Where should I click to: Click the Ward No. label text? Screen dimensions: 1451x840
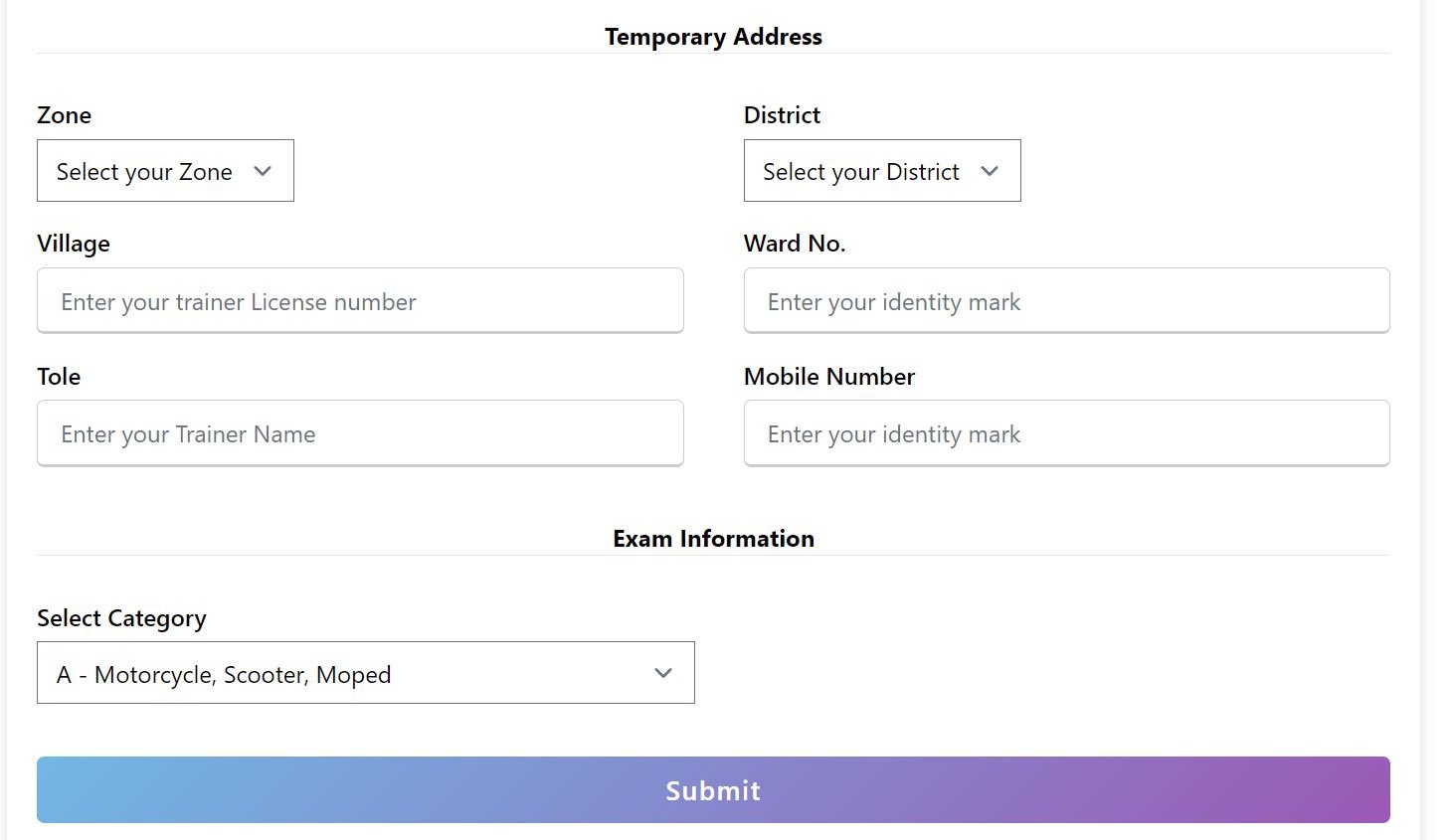pos(795,244)
